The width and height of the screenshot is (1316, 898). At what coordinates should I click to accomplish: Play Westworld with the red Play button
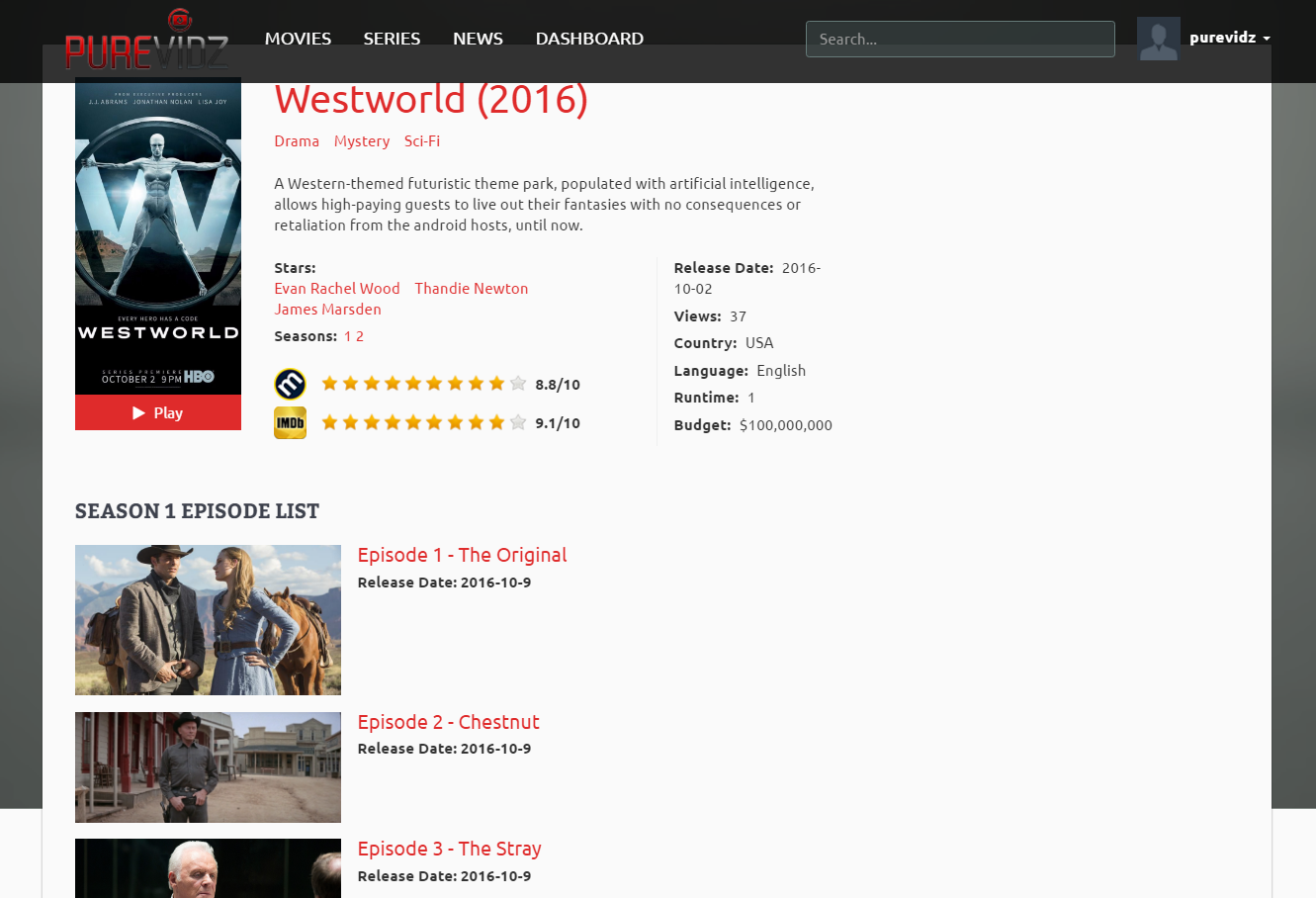[158, 412]
